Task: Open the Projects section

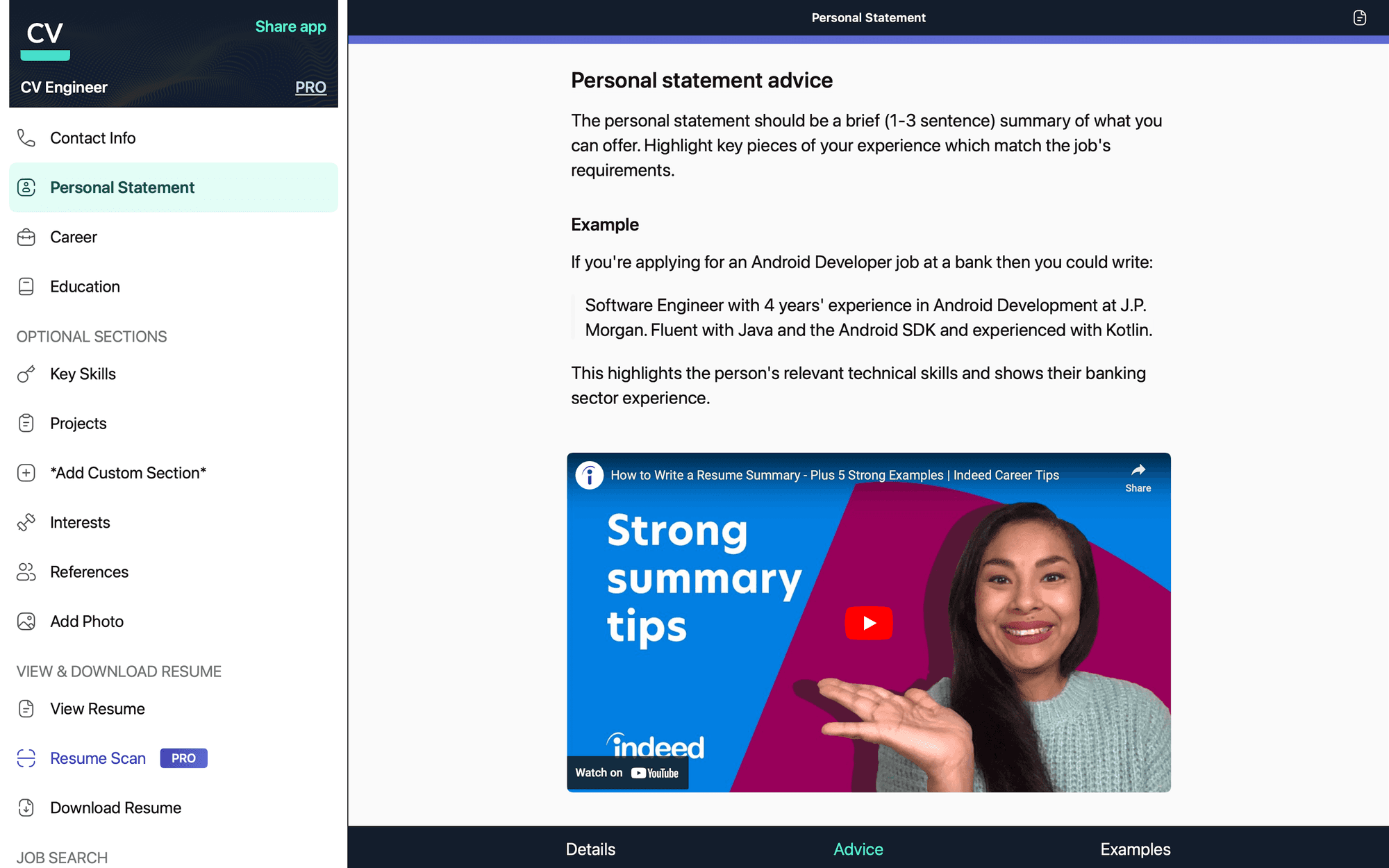Action: pyautogui.click(x=78, y=422)
